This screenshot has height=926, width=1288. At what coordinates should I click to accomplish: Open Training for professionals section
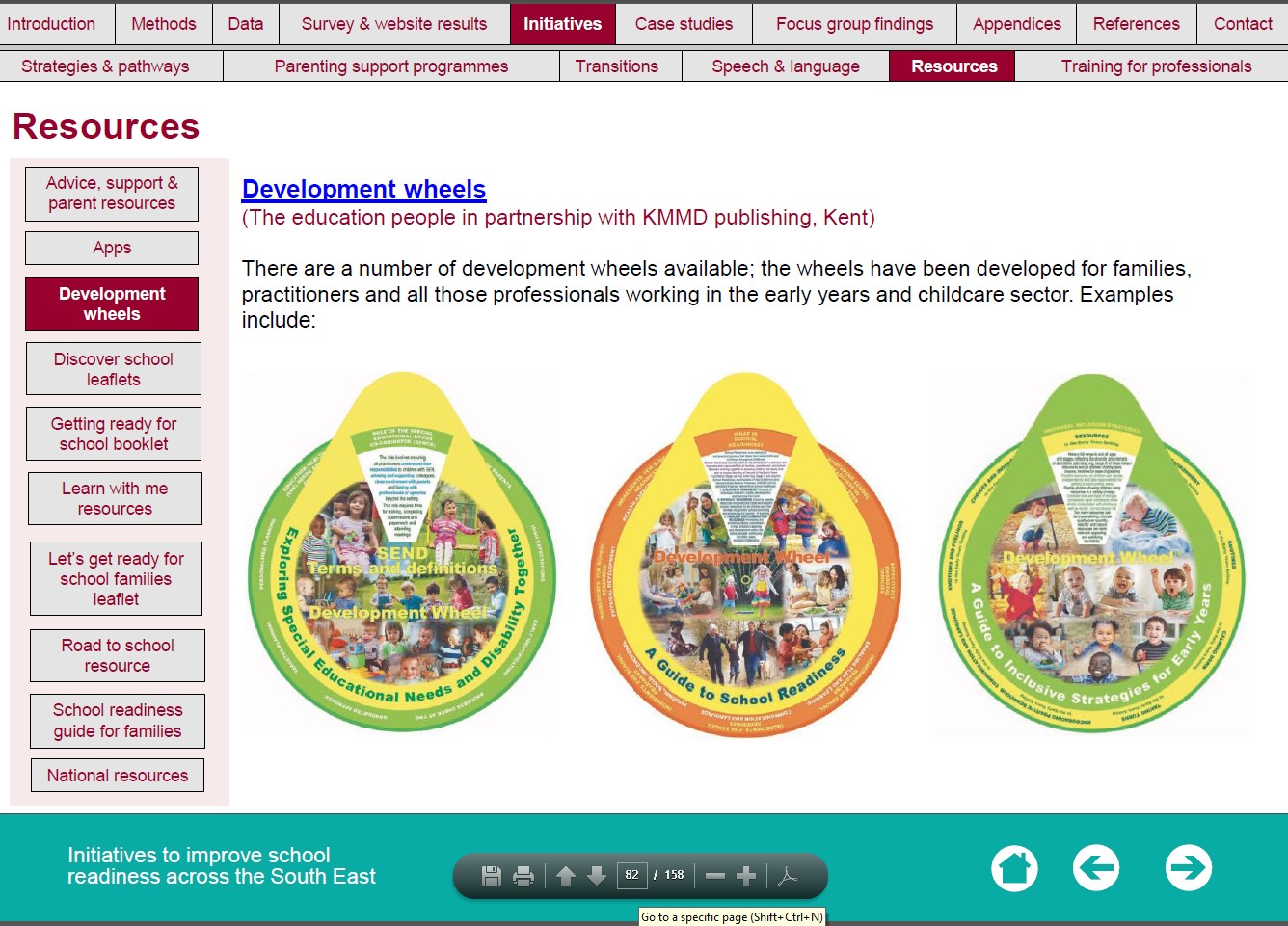[1156, 66]
